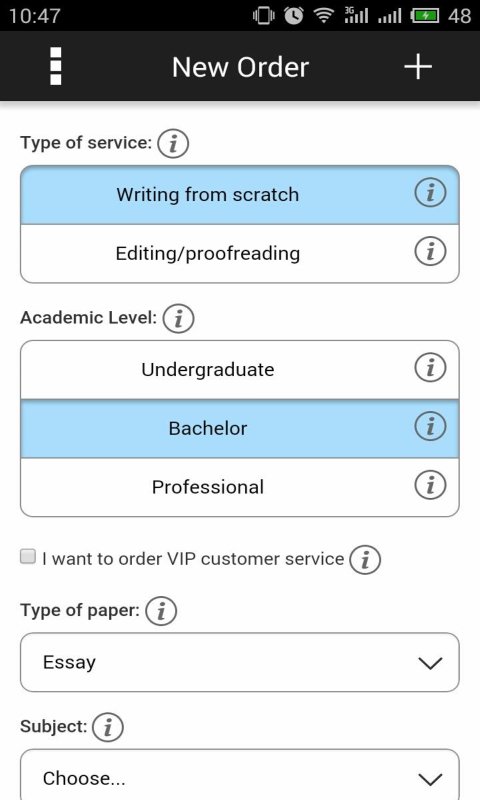Tap the plus icon in header
Viewport: 480px width, 800px height.
point(418,67)
